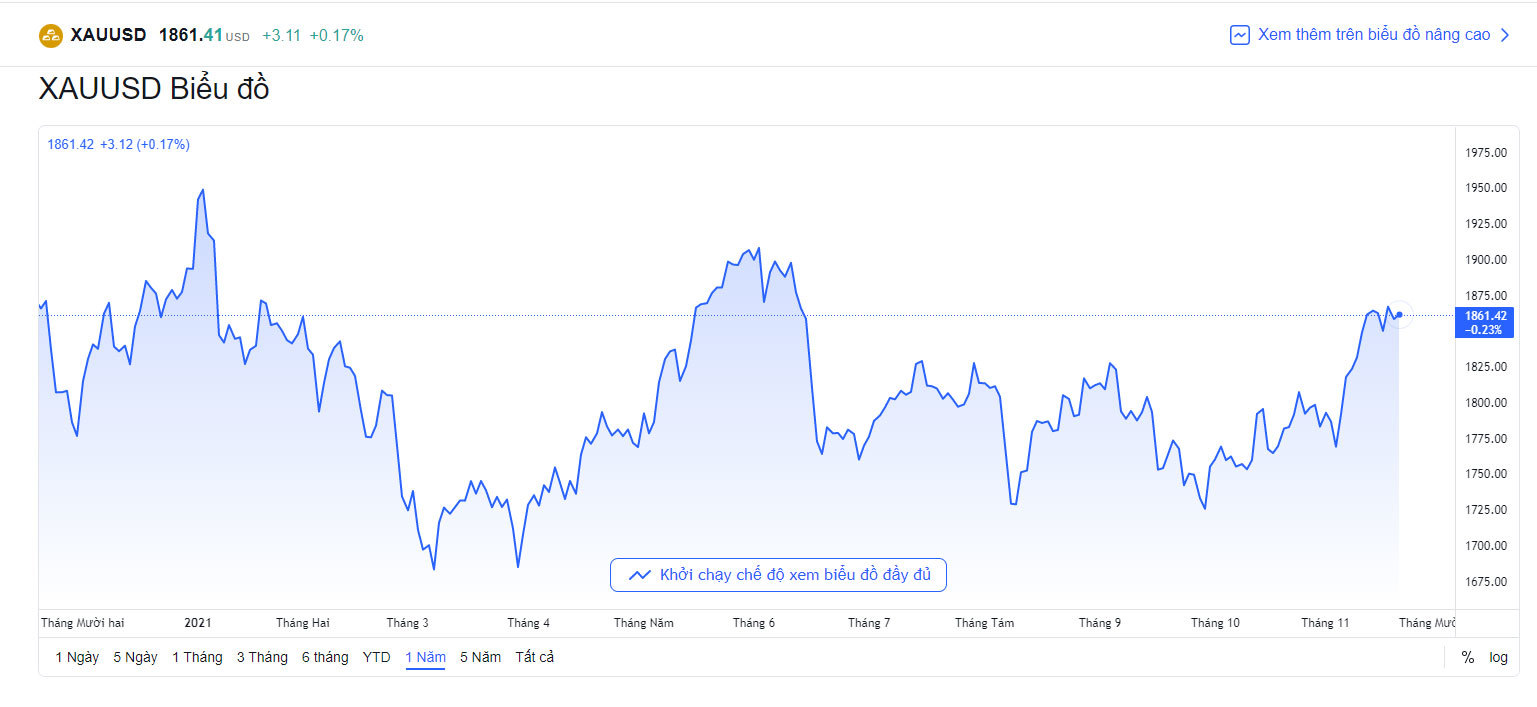Click the XAUUSD ticker name in header
Screen dimensions: 1537x707
click(109, 36)
